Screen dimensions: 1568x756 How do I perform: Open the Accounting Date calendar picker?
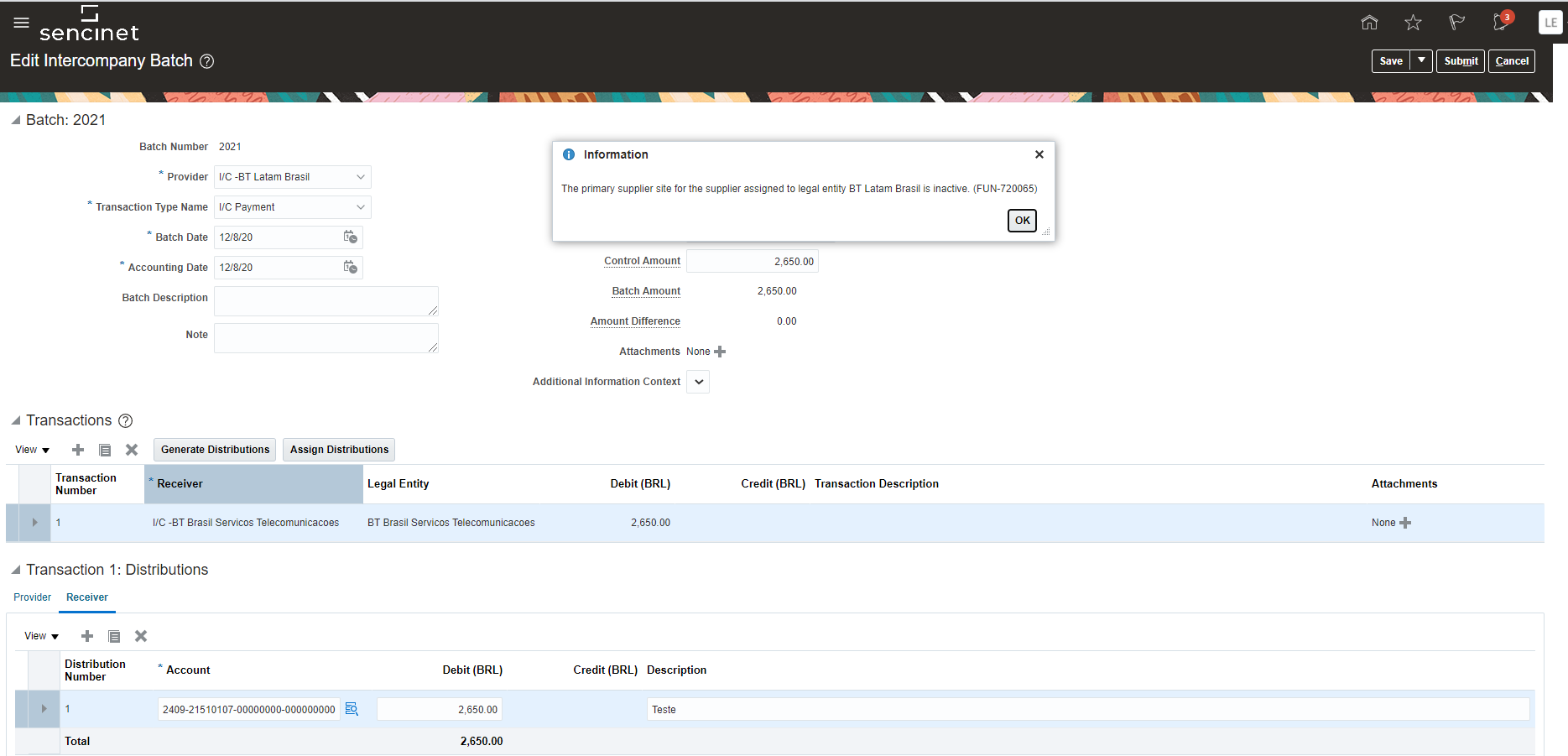pos(351,268)
